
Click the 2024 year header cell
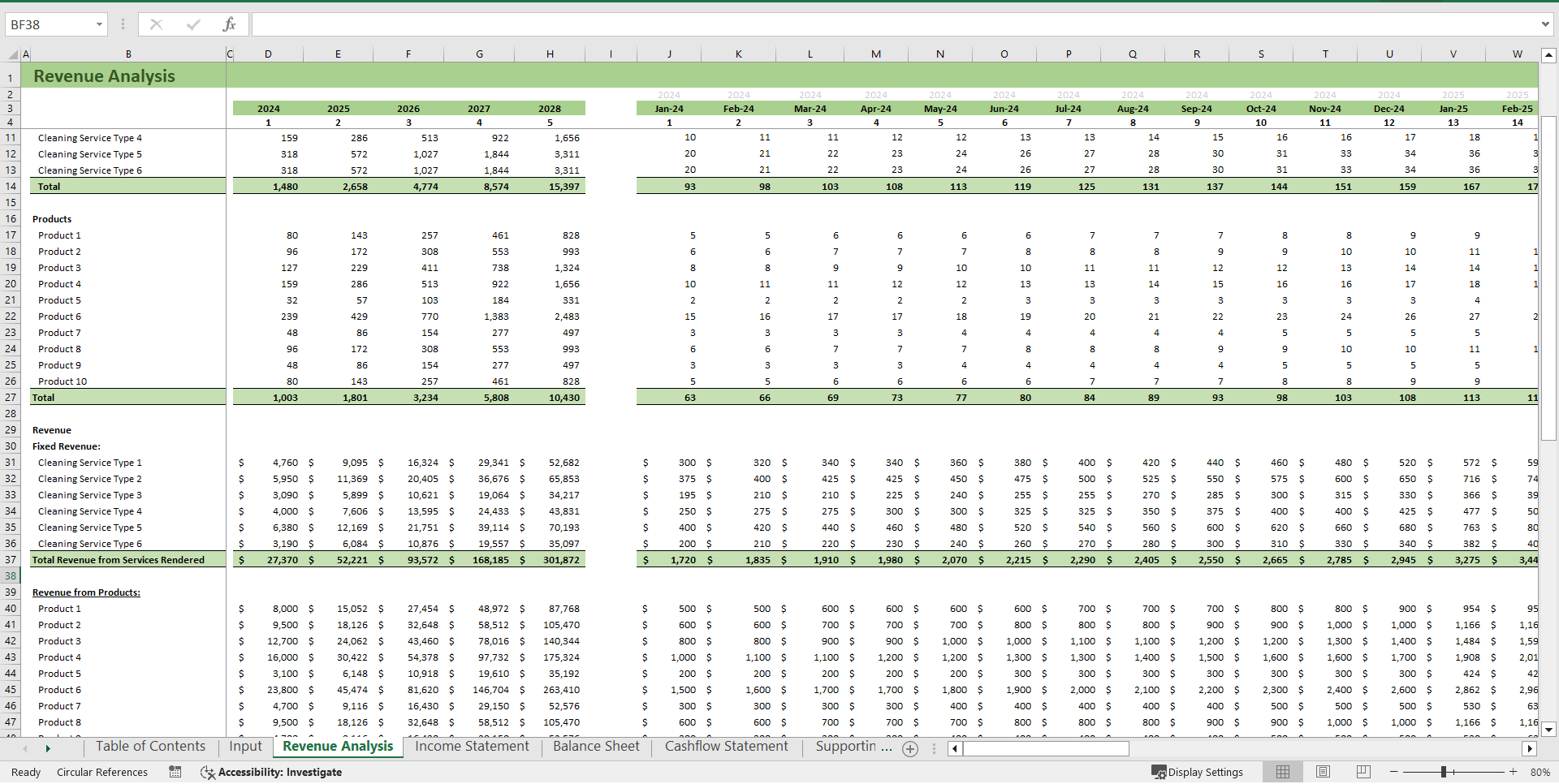[268, 109]
